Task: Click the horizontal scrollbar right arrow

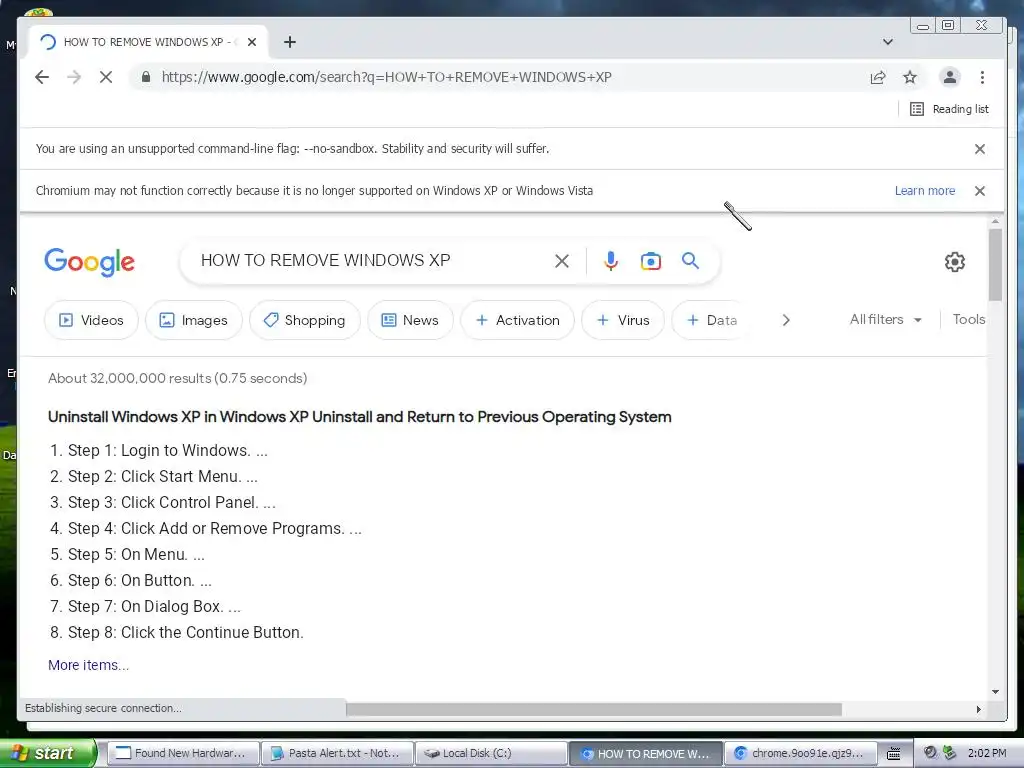Action: pyautogui.click(x=978, y=709)
